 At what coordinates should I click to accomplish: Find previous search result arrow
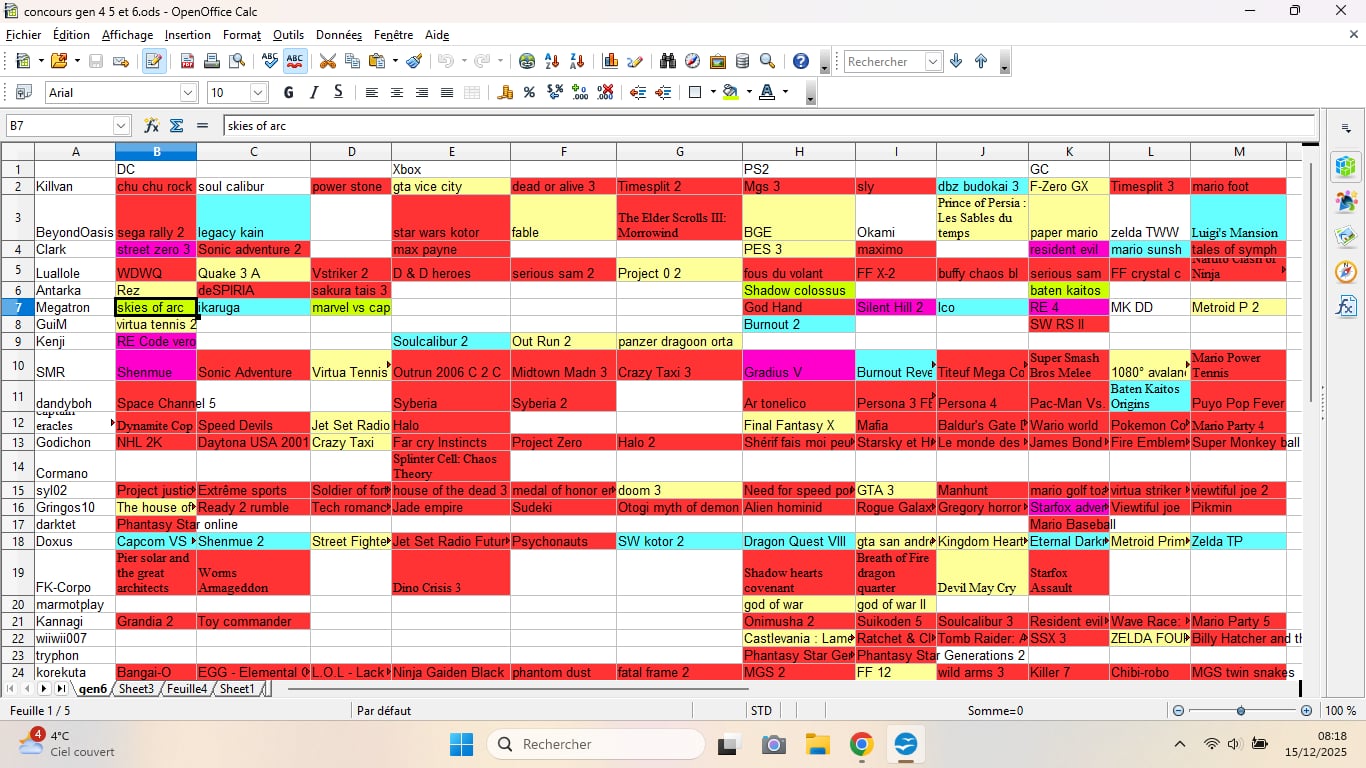[x=981, y=61]
